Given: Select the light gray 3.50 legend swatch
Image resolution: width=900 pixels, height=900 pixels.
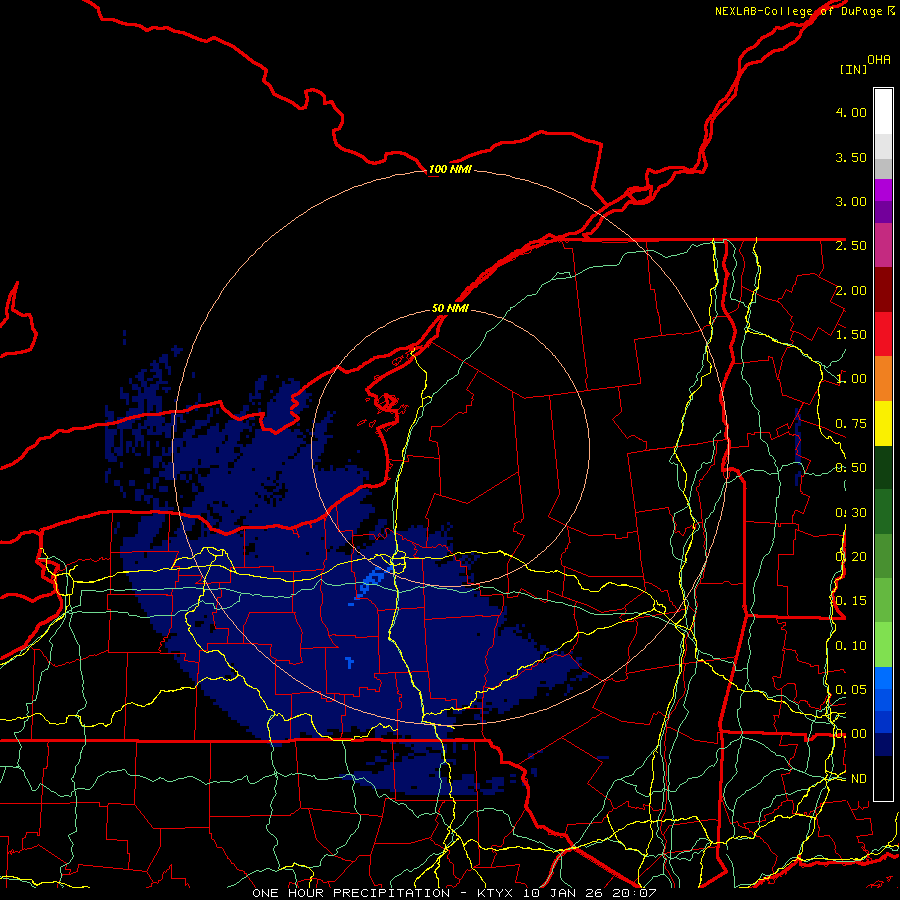Looking at the screenshot, I should pyautogui.click(x=883, y=146).
